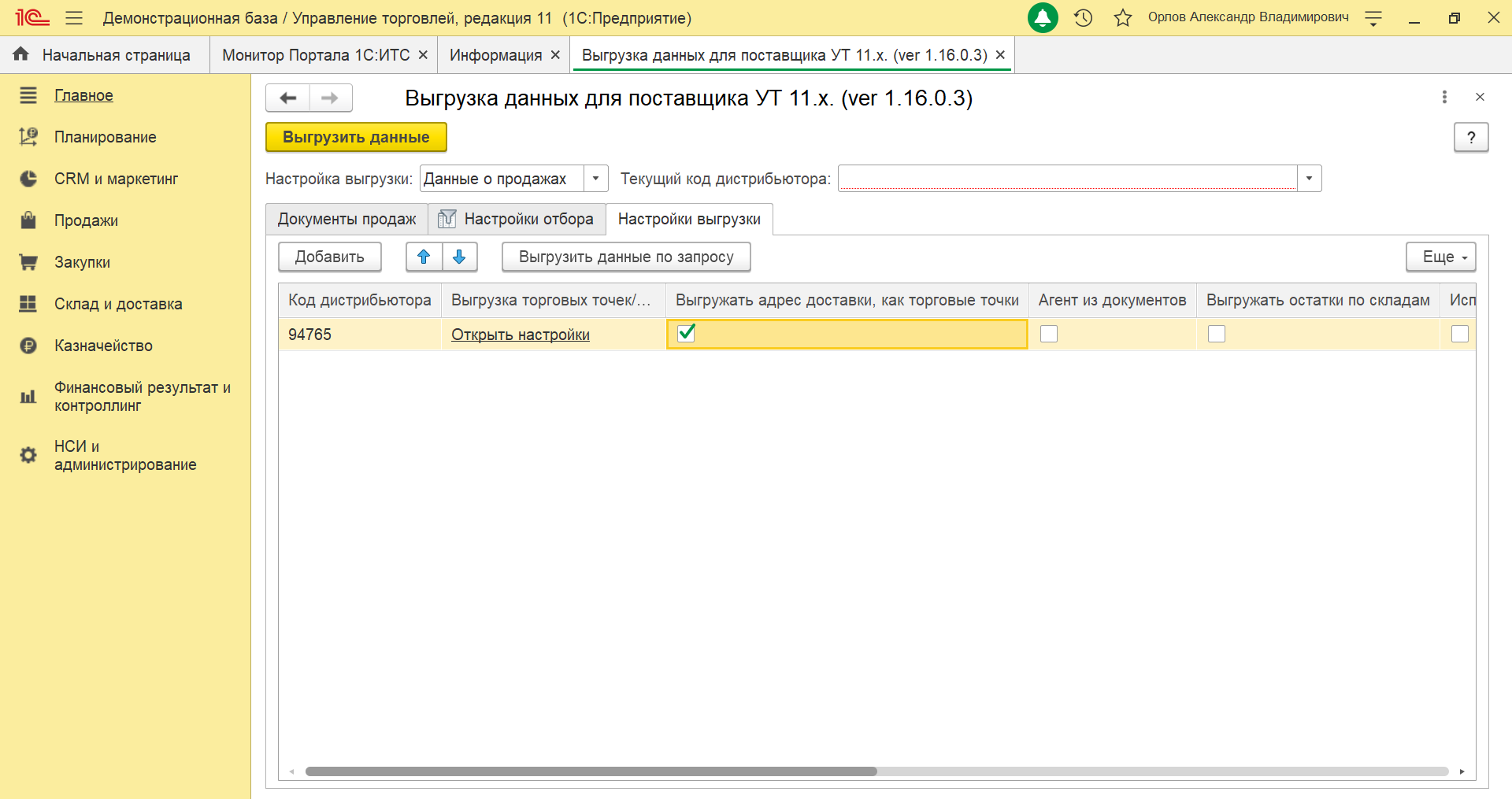The image size is (1512, 799).
Task: Open notifications bell icon
Action: click(1043, 17)
